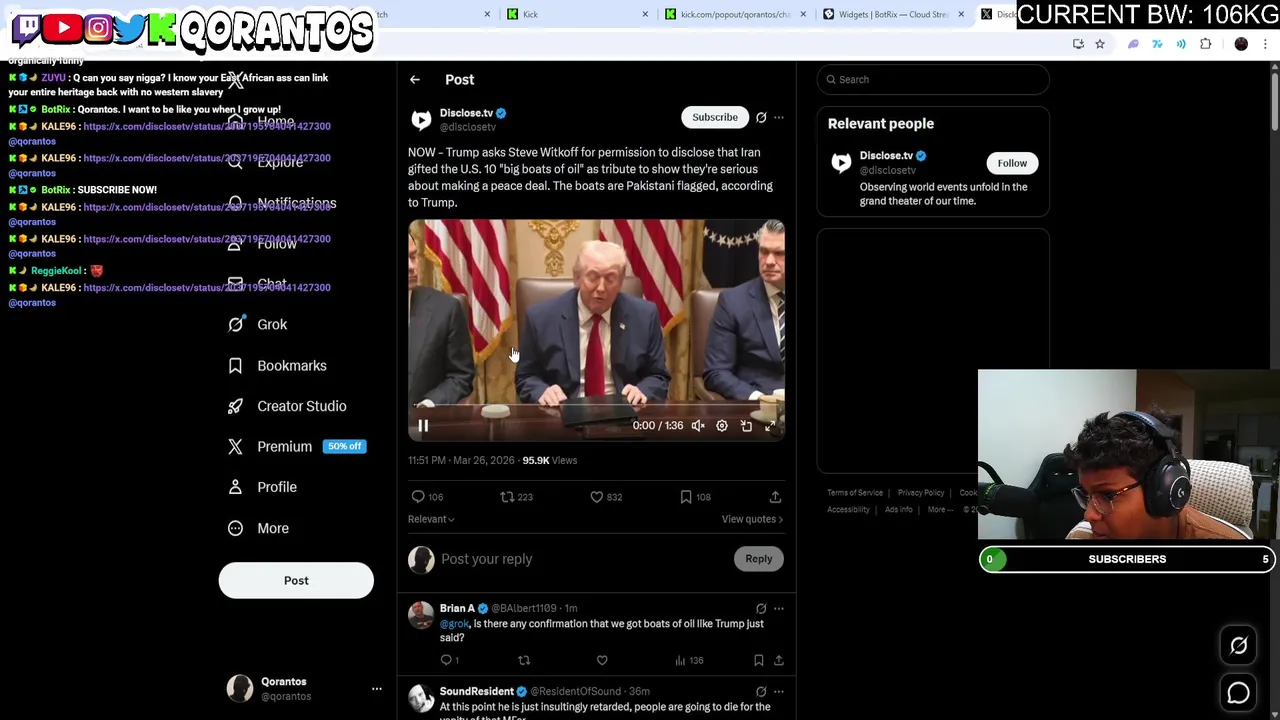Open Bookmarks in the sidebar
The height and width of the screenshot is (720, 1280).
pyautogui.click(x=277, y=365)
